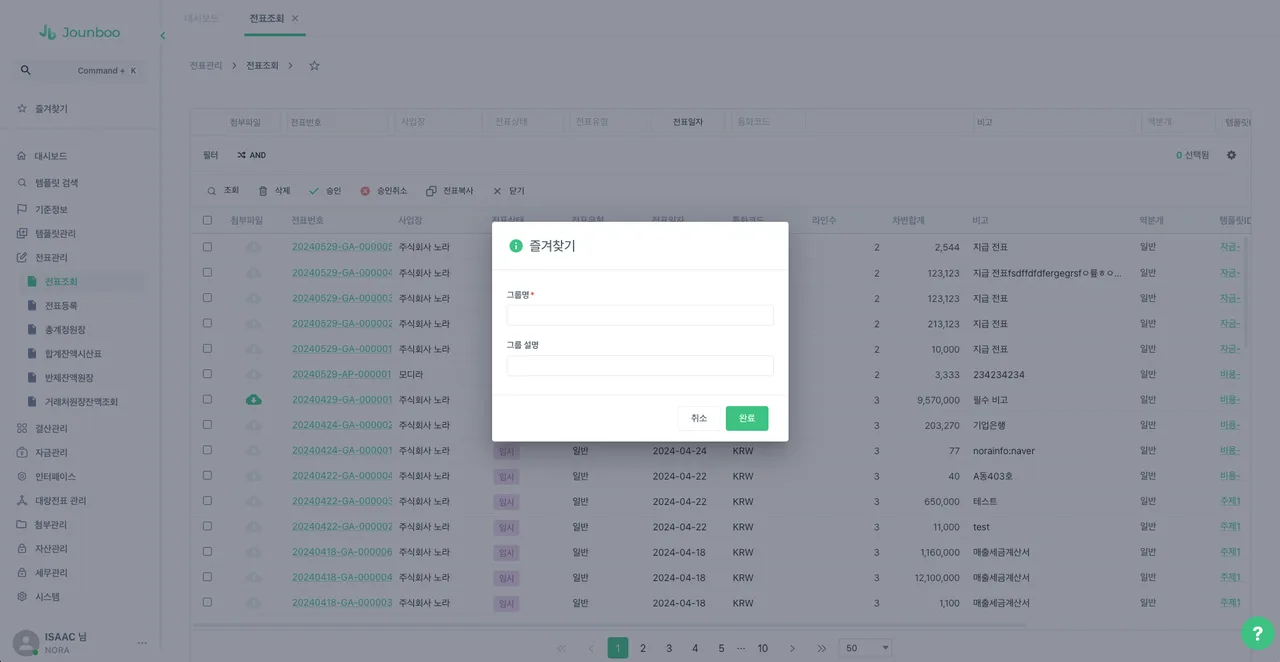1280x662 pixels.
Task: Click 전표복사 copy toolbar button
Action: point(450,191)
